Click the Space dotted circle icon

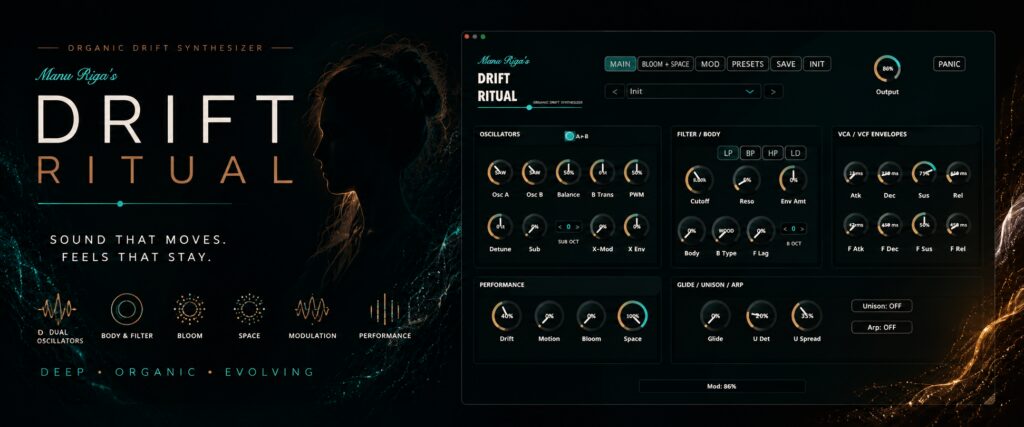(x=249, y=309)
